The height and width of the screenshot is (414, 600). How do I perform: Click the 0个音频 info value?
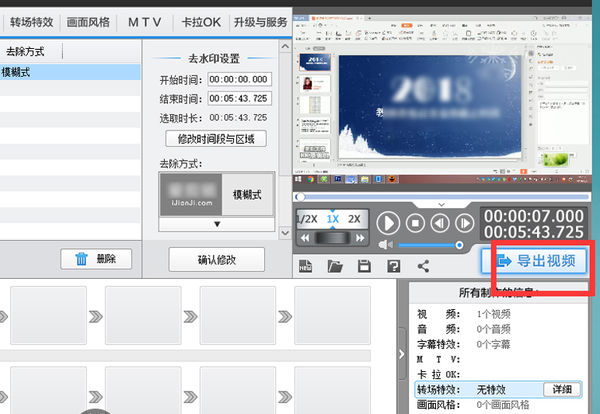494,329
